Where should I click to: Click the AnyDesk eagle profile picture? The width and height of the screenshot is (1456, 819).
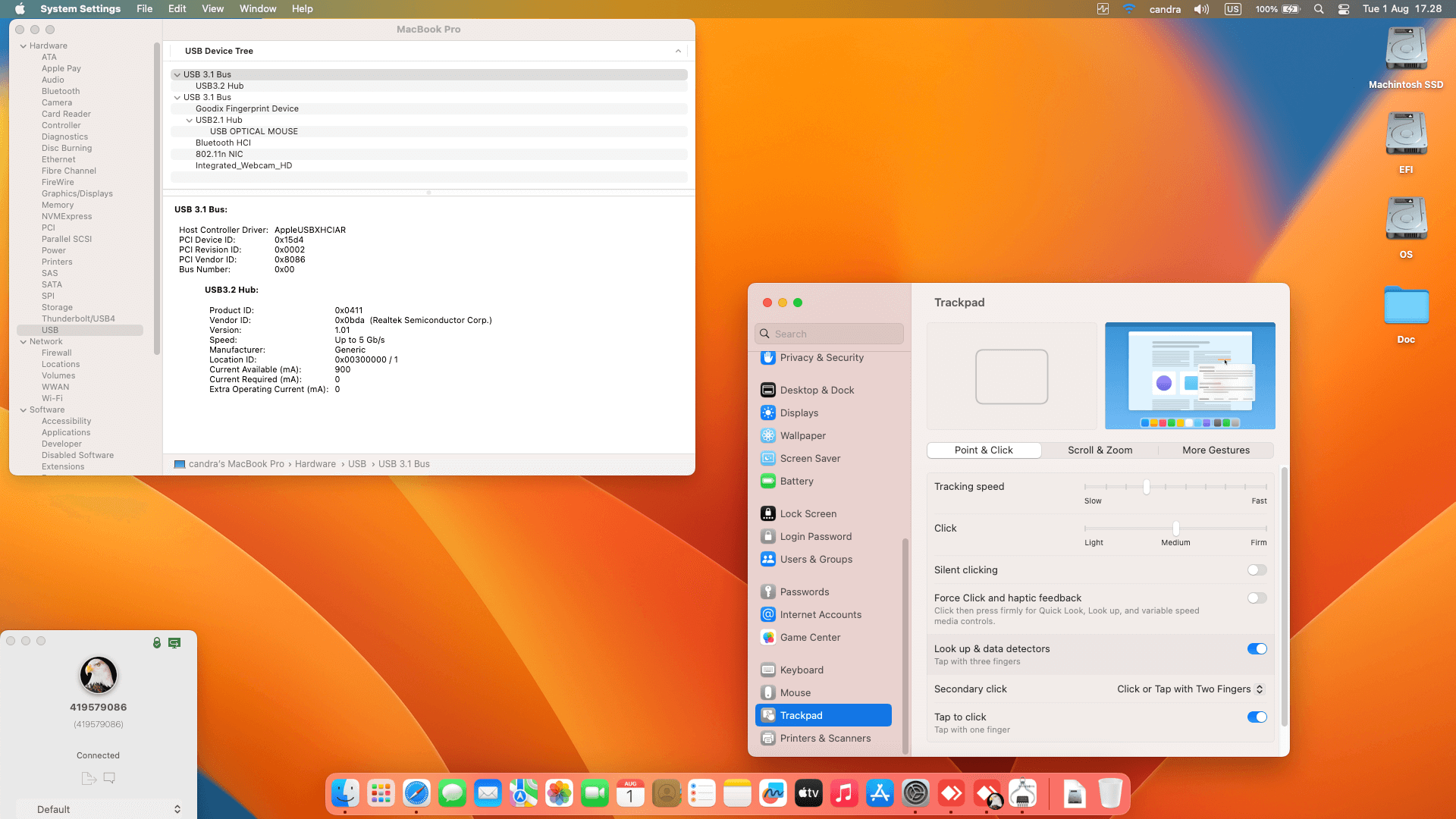click(99, 675)
